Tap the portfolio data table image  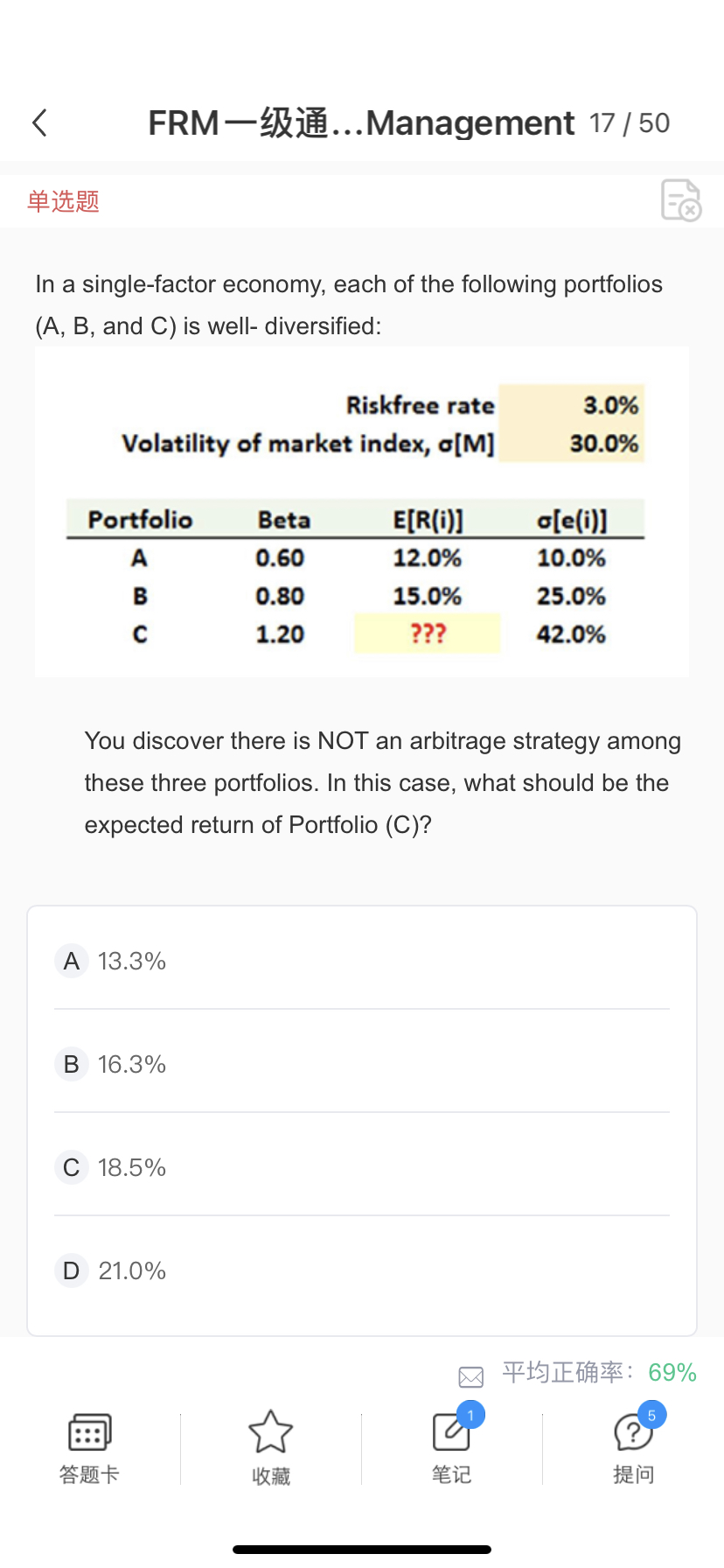(361, 512)
